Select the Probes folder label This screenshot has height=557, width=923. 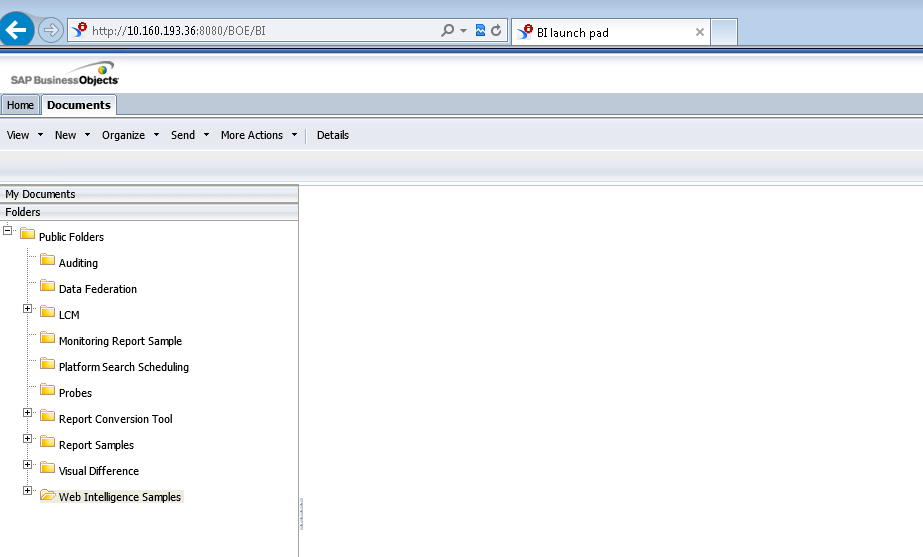(x=75, y=393)
